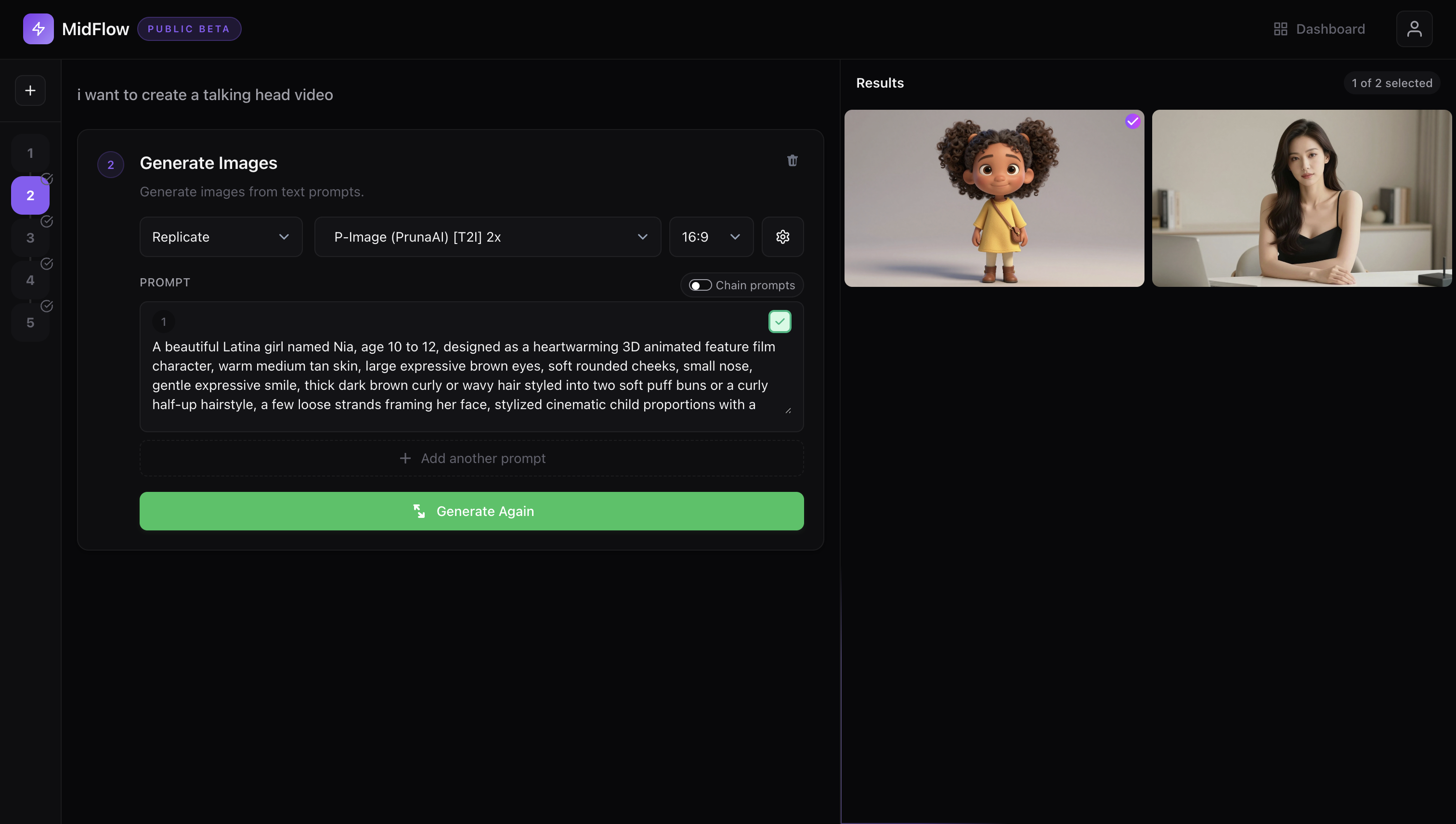This screenshot has height=824, width=1456.
Task: Click the MidFlow lightning logo
Action: click(x=38, y=28)
